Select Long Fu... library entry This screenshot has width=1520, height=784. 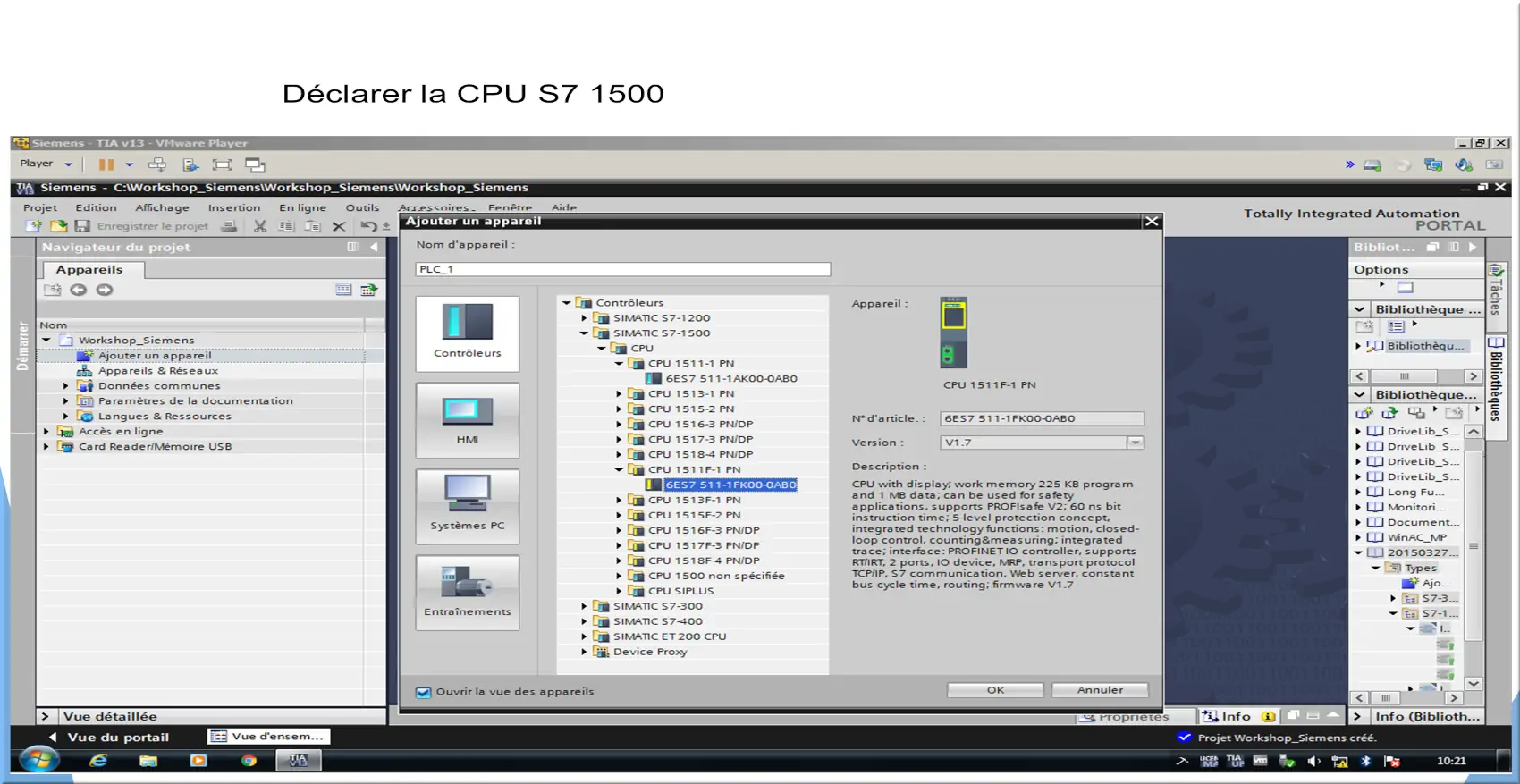point(1415,493)
